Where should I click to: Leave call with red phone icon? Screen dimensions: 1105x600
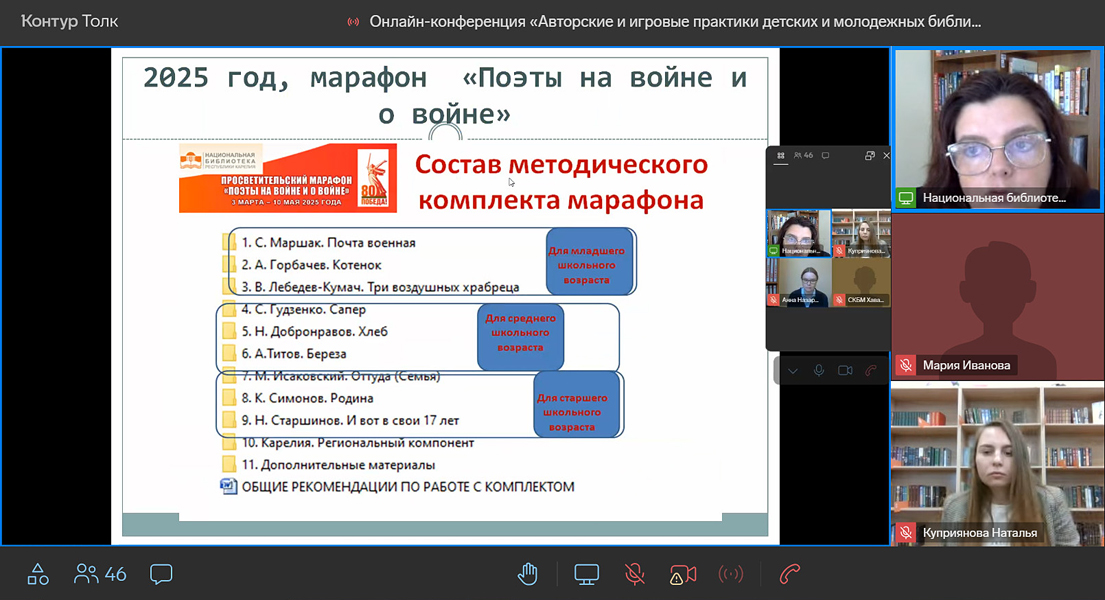[x=790, y=574]
